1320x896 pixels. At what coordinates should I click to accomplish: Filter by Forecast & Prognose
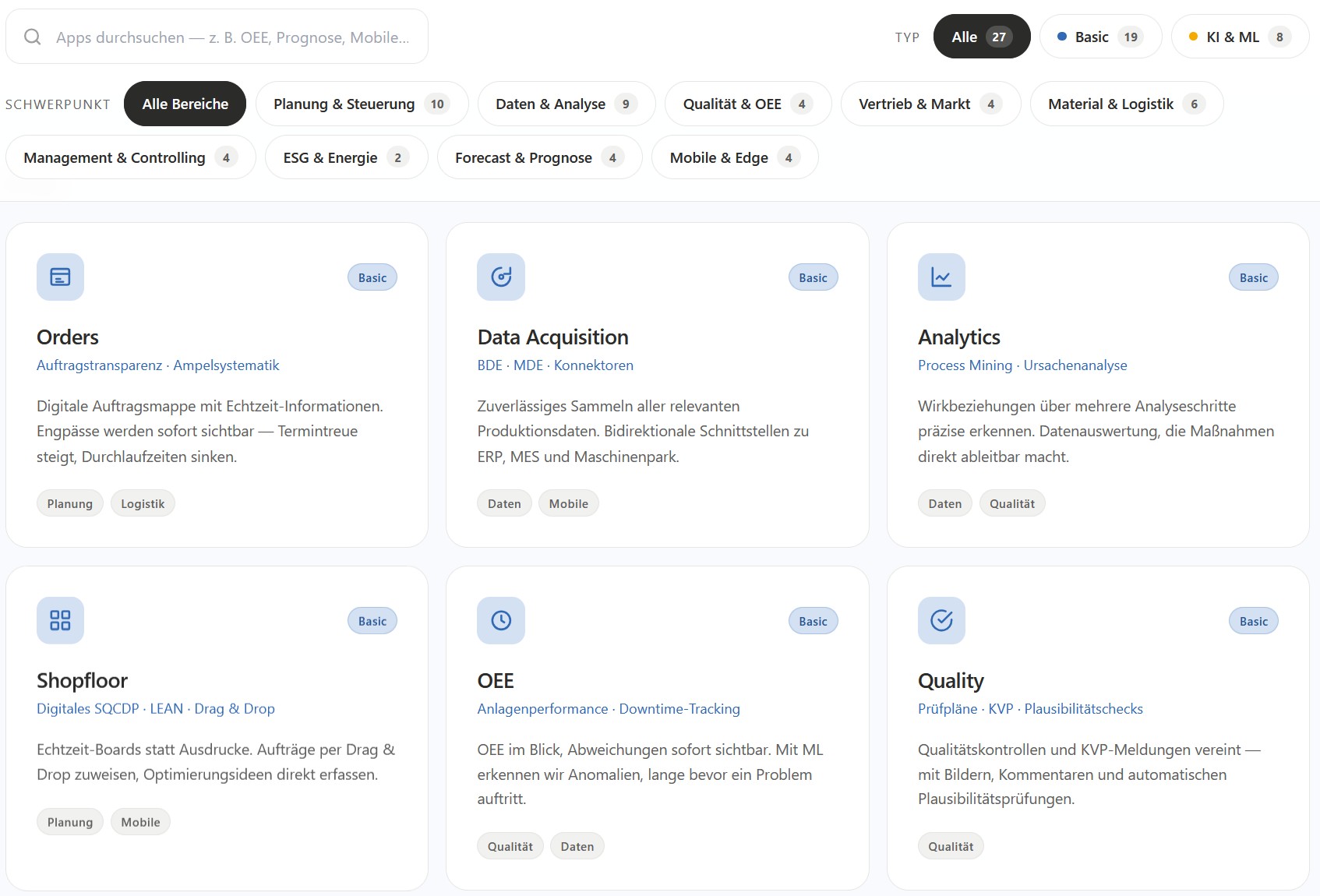coord(539,157)
